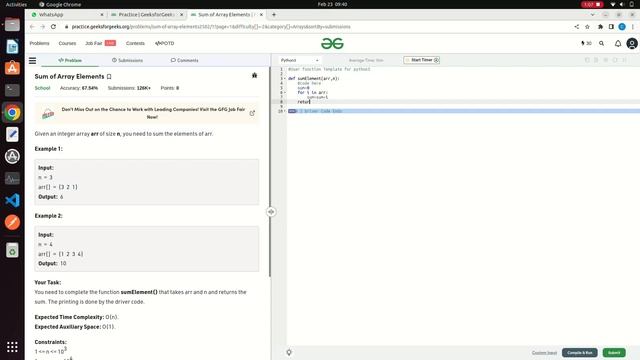Open Chrome's three-dot menu
This screenshot has width=640, height=360.
[633, 27]
